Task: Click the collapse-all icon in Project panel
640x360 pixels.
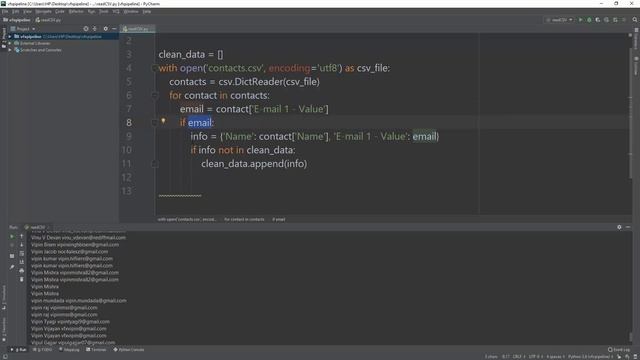Action: (95, 29)
